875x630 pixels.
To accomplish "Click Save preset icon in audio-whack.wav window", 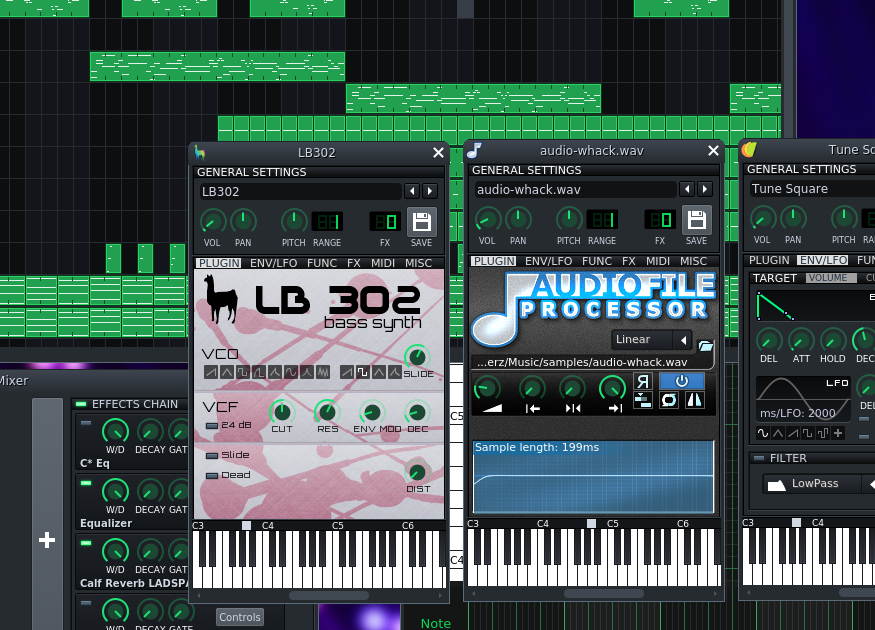I will (696, 220).
